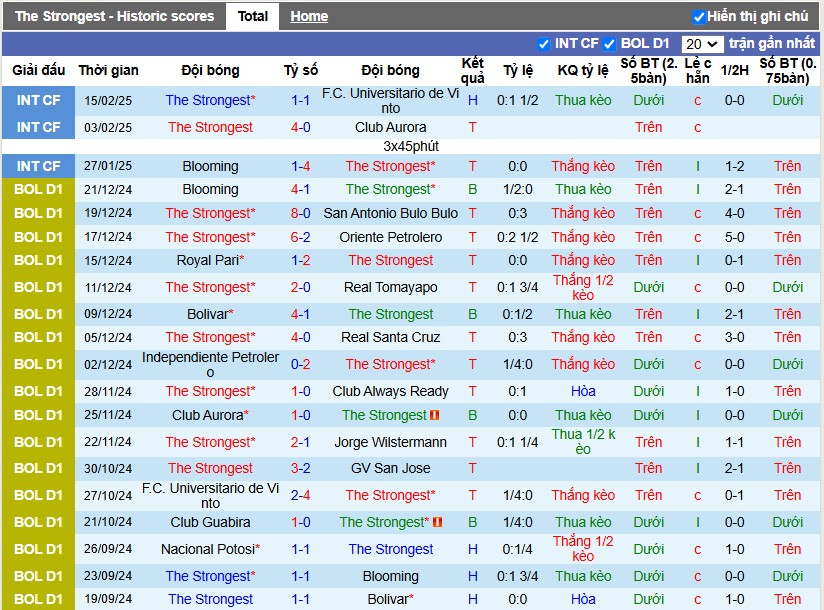Image resolution: width=824 pixels, height=610 pixels.
Task: Switch to the Total tab
Action: 253,16
